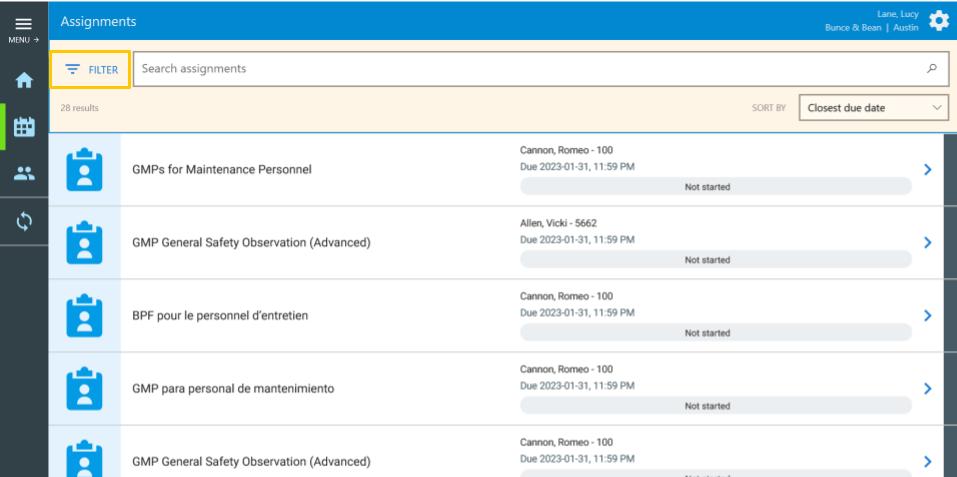Click the sync arrows sidebar icon
Screen dimensions: 957x477
(x=22, y=219)
